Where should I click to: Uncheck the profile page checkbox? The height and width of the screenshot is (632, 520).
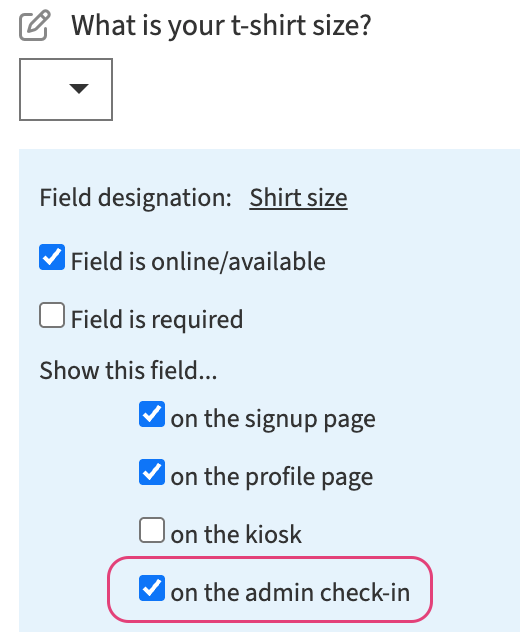click(152, 472)
